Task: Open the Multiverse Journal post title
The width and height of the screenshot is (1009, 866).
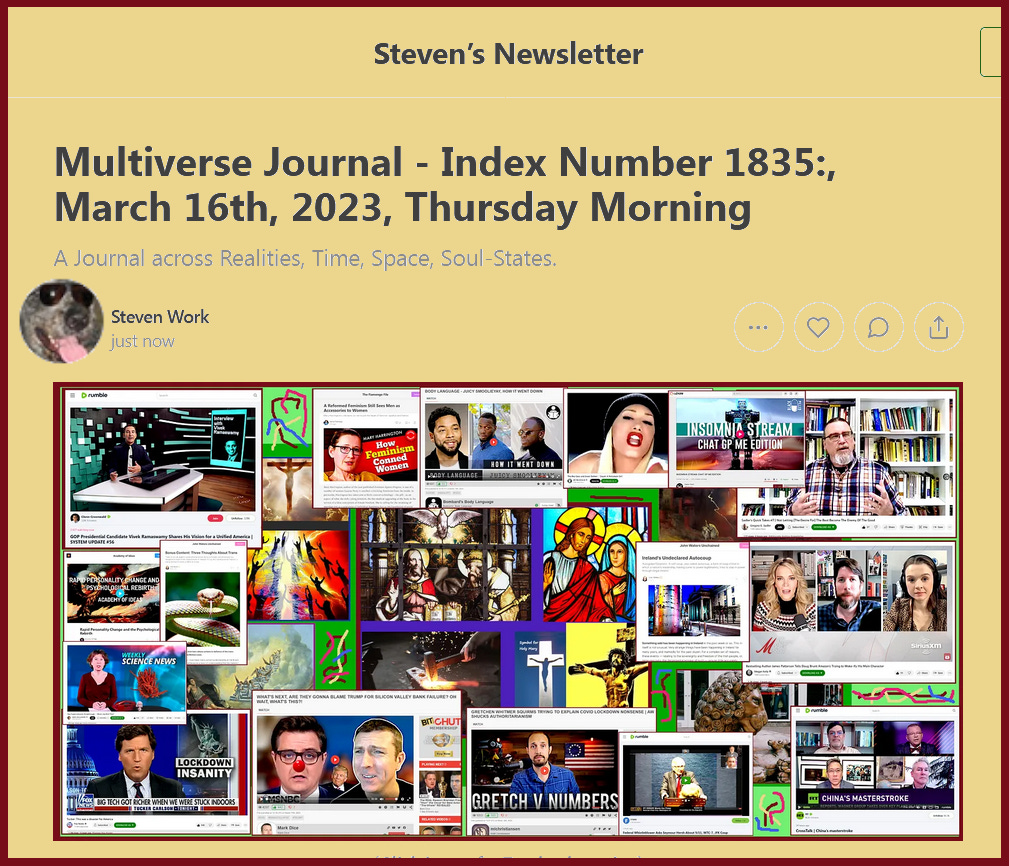Action: pyautogui.click(x=445, y=185)
